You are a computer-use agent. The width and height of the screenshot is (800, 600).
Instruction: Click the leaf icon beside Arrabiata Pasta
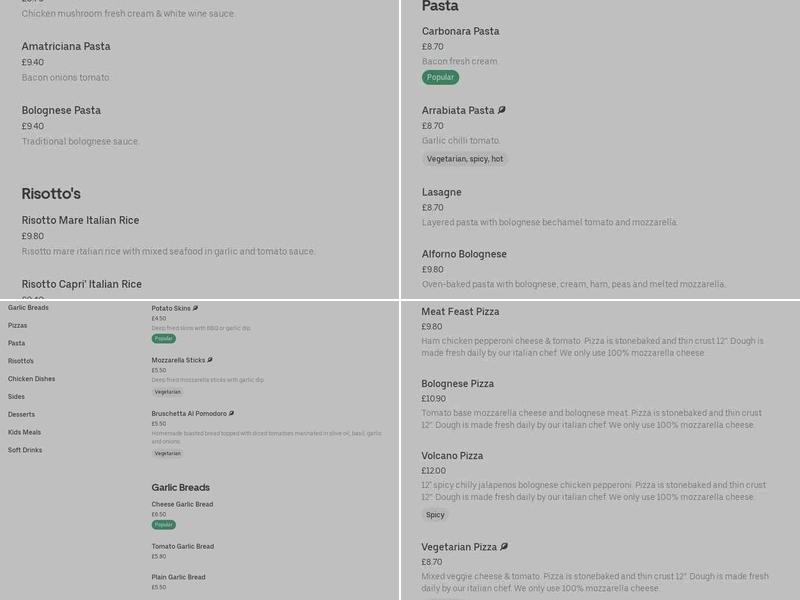pyautogui.click(x=502, y=110)
